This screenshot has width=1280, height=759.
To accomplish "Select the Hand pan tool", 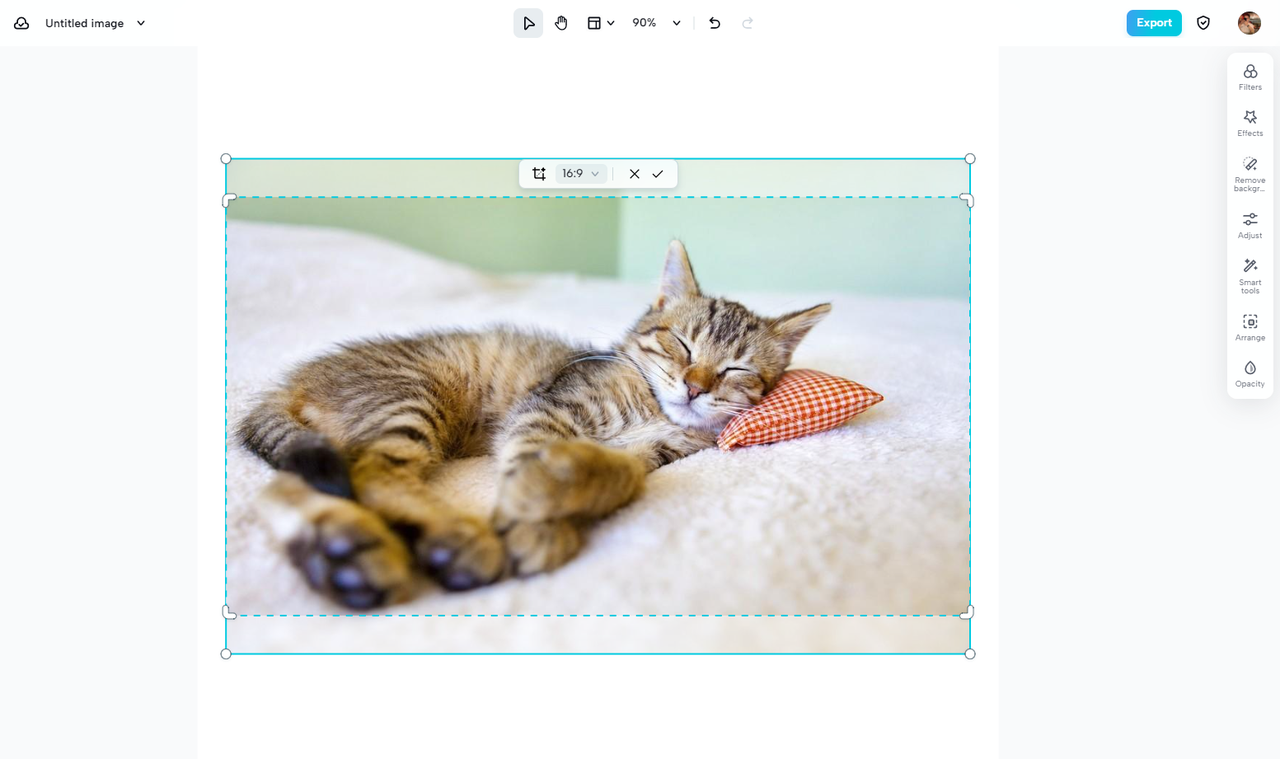I will 561,22.
